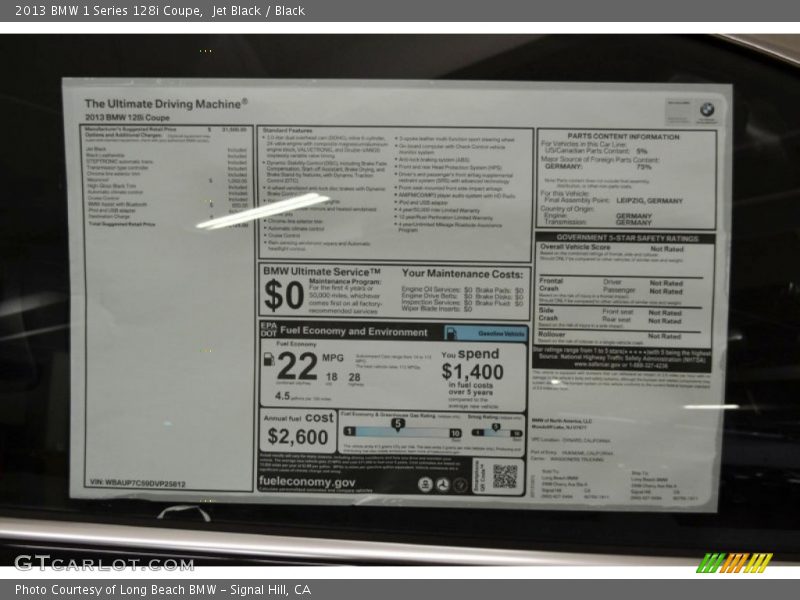The width and height of the screenshot is (800, 600).
Task: Click the Annual fuel cost label
Action: (x=298, y=418)
